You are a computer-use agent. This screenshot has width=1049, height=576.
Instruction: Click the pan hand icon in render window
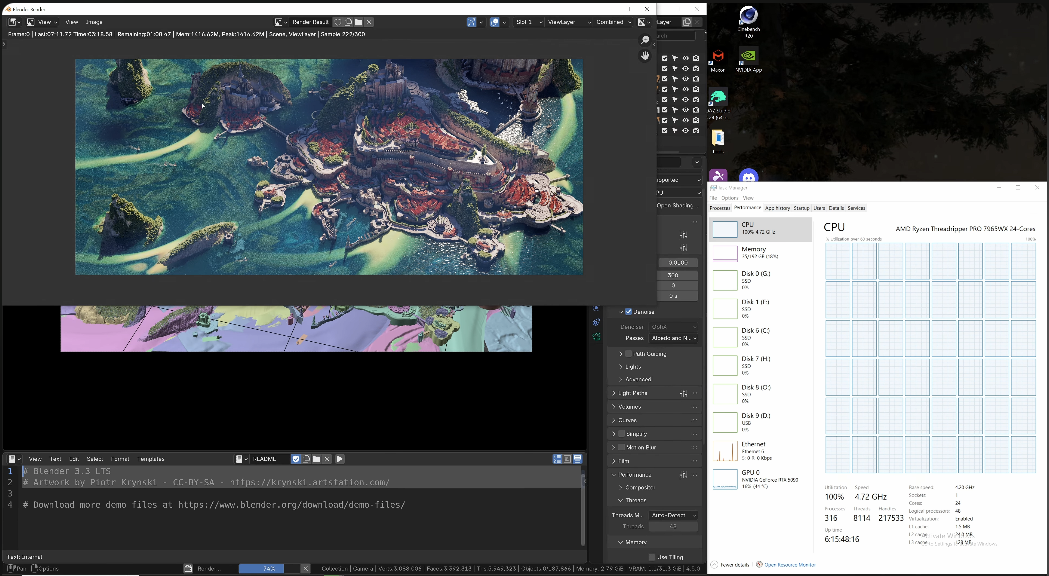point(645,56)
